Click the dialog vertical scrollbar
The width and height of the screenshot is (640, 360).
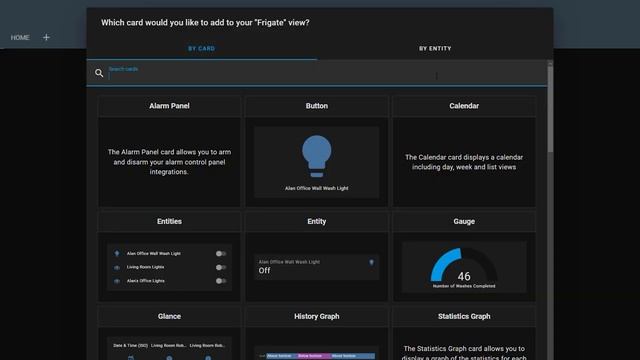coord(550,108)
